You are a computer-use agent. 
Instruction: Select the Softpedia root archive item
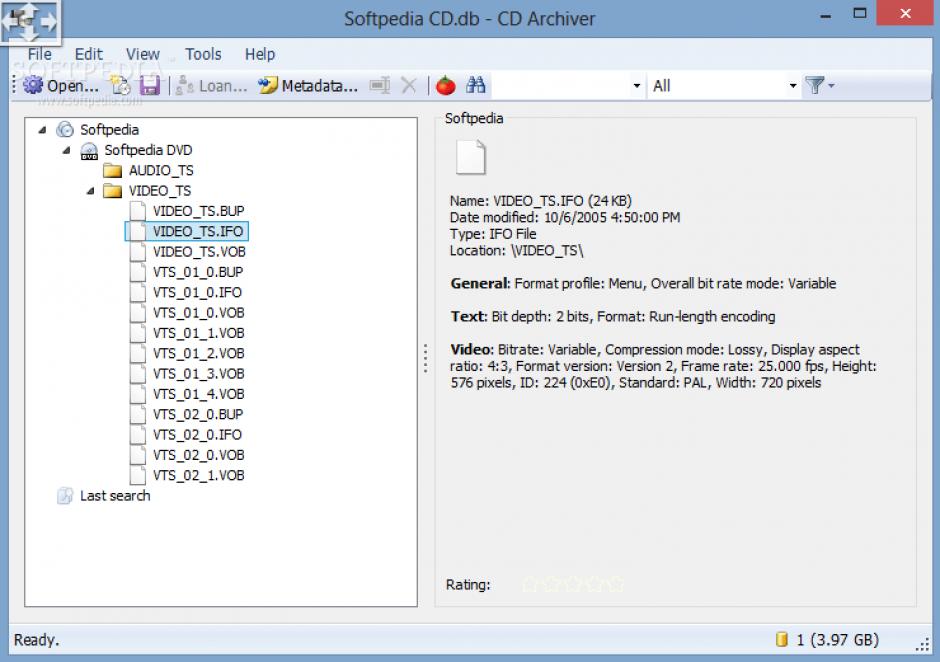click(x=109, y=130)
